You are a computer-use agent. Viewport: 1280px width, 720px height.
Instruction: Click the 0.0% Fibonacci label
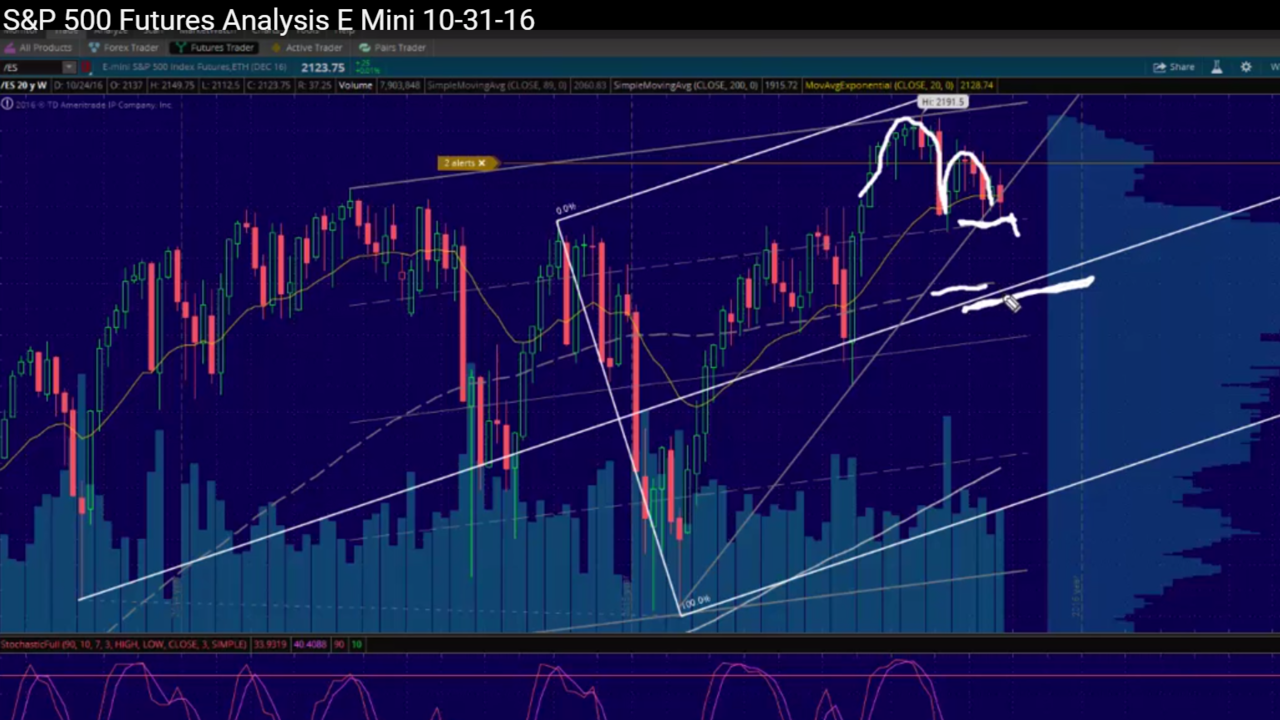tap(566, 209)
